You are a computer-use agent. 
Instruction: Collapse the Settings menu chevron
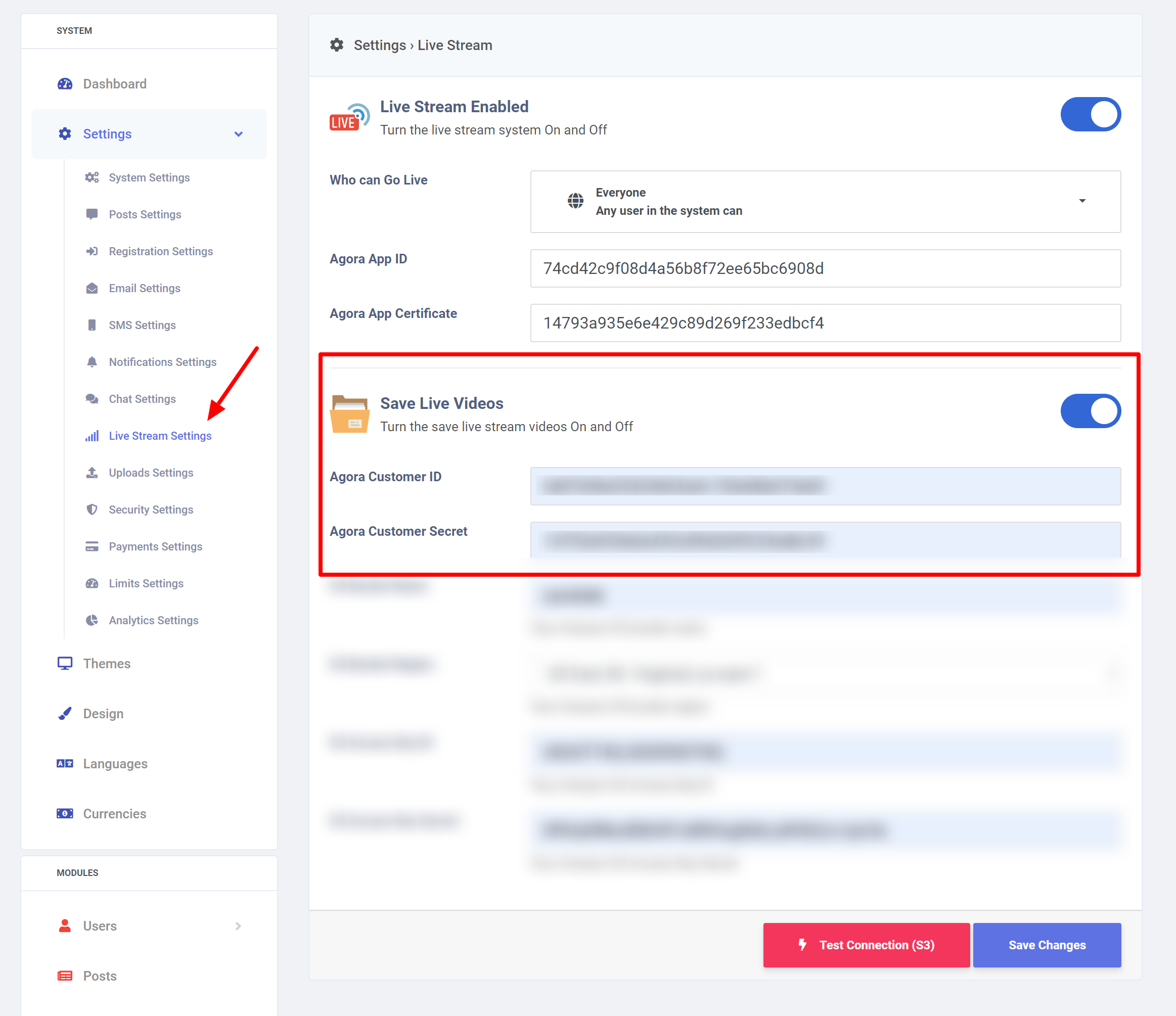pyautogui.click(x=238, y=134)
